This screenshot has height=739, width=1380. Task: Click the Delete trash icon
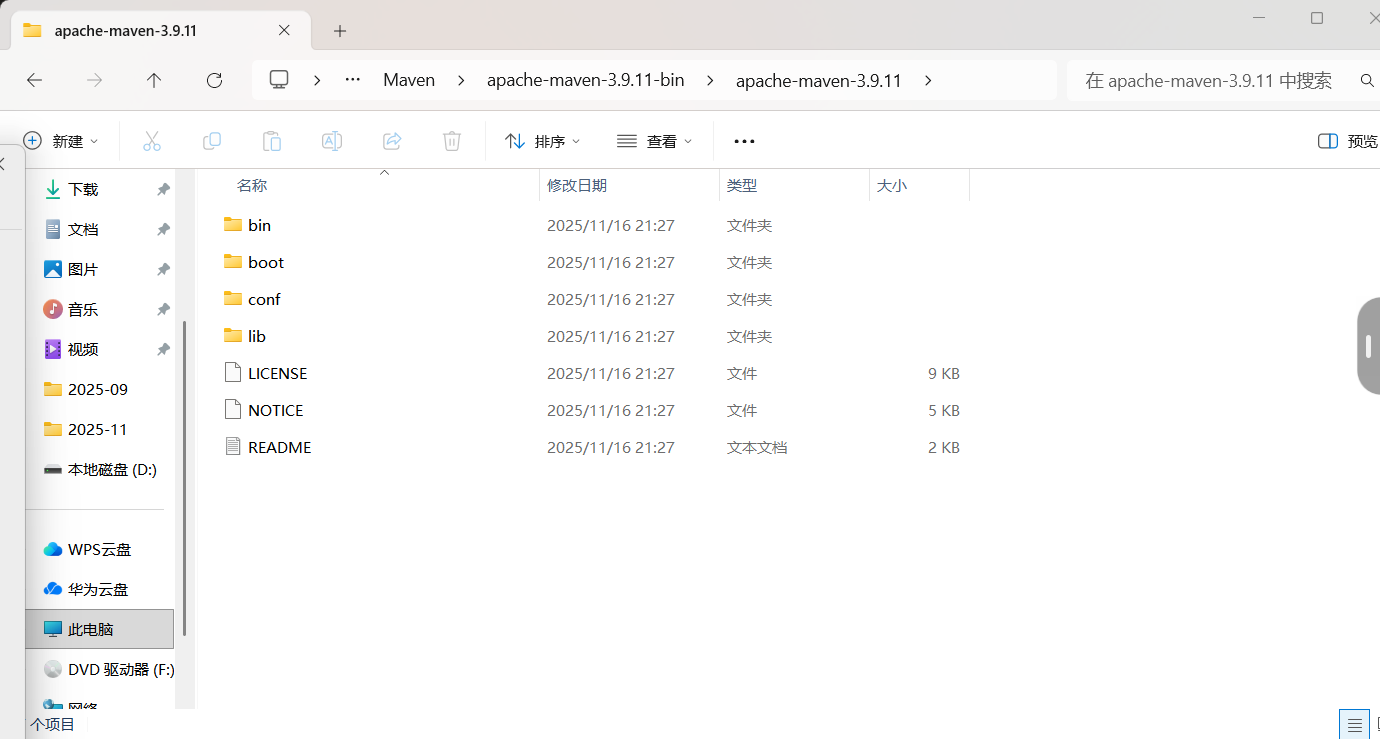[x=451, y=140]
